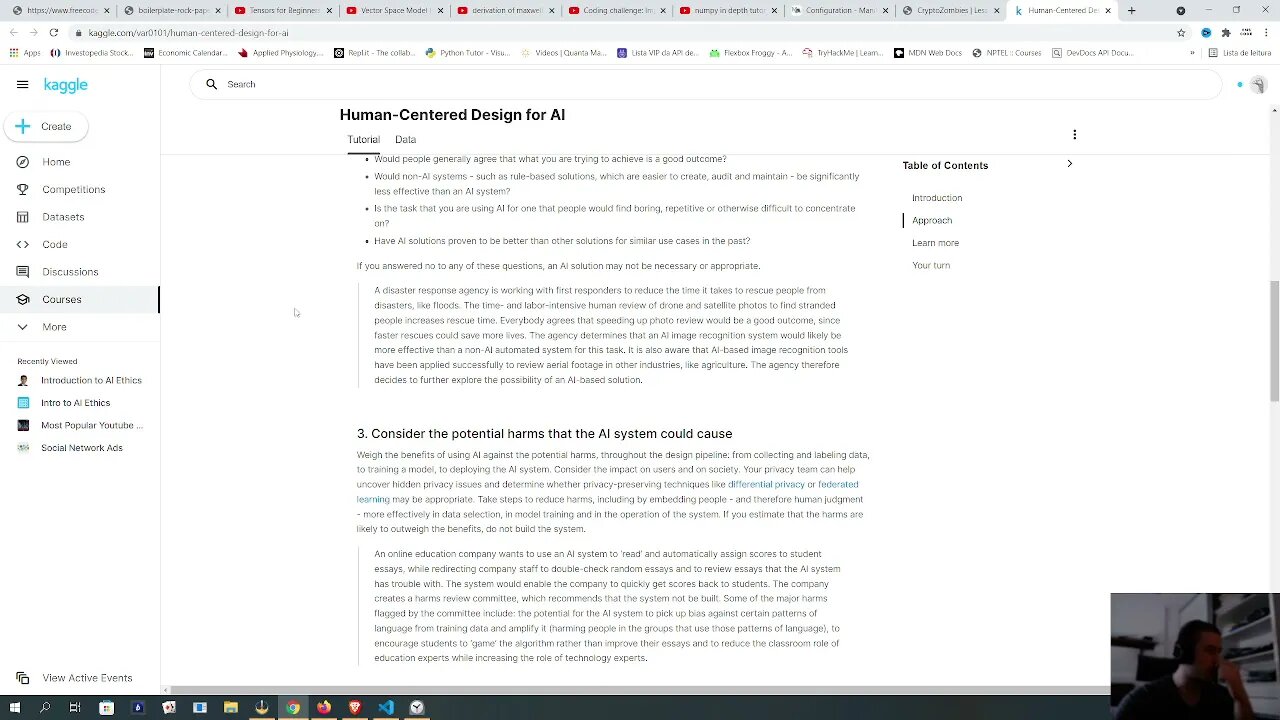The image size is (1280, 720).
Task: Open Python Tutor bookmark
Action: (x=467, y=53)
